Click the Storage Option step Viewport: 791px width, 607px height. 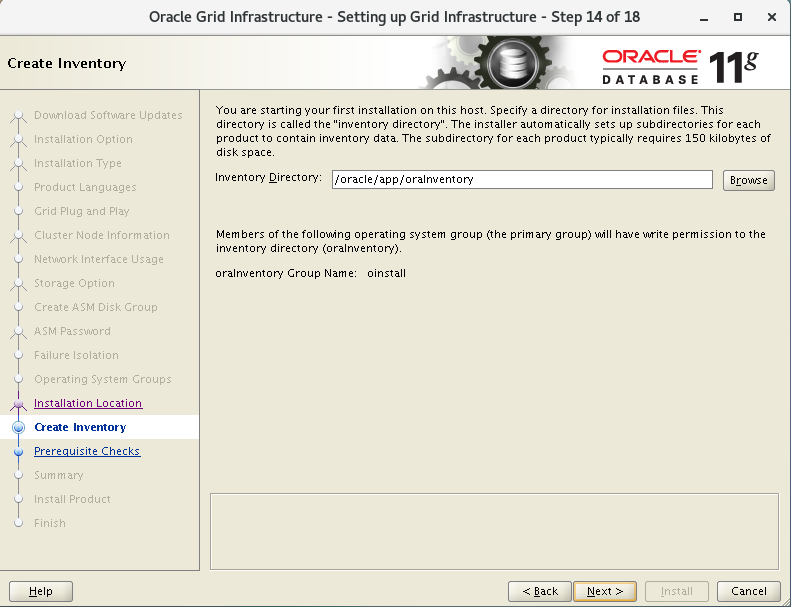point(74,283)
